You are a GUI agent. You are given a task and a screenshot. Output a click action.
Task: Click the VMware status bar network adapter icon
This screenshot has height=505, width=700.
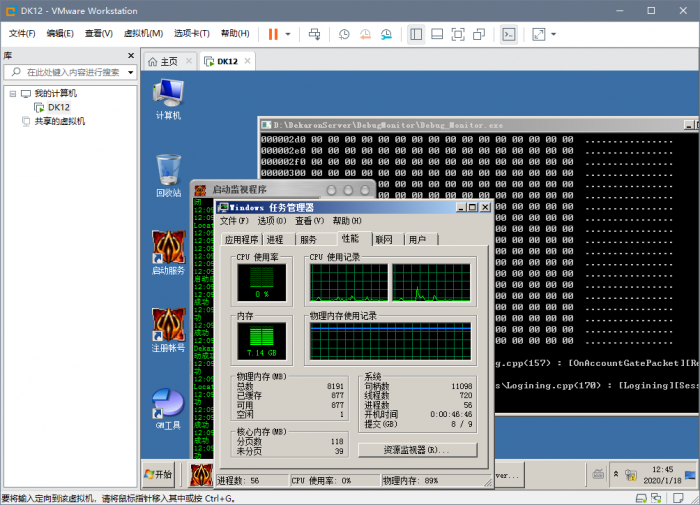click(656, 498)
